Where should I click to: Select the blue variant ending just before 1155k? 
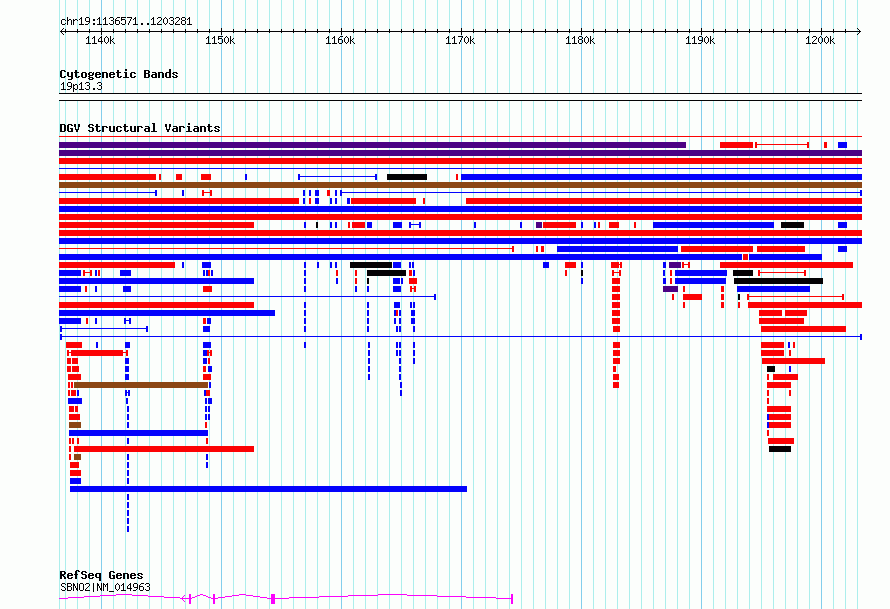click(x=167, y=313)
